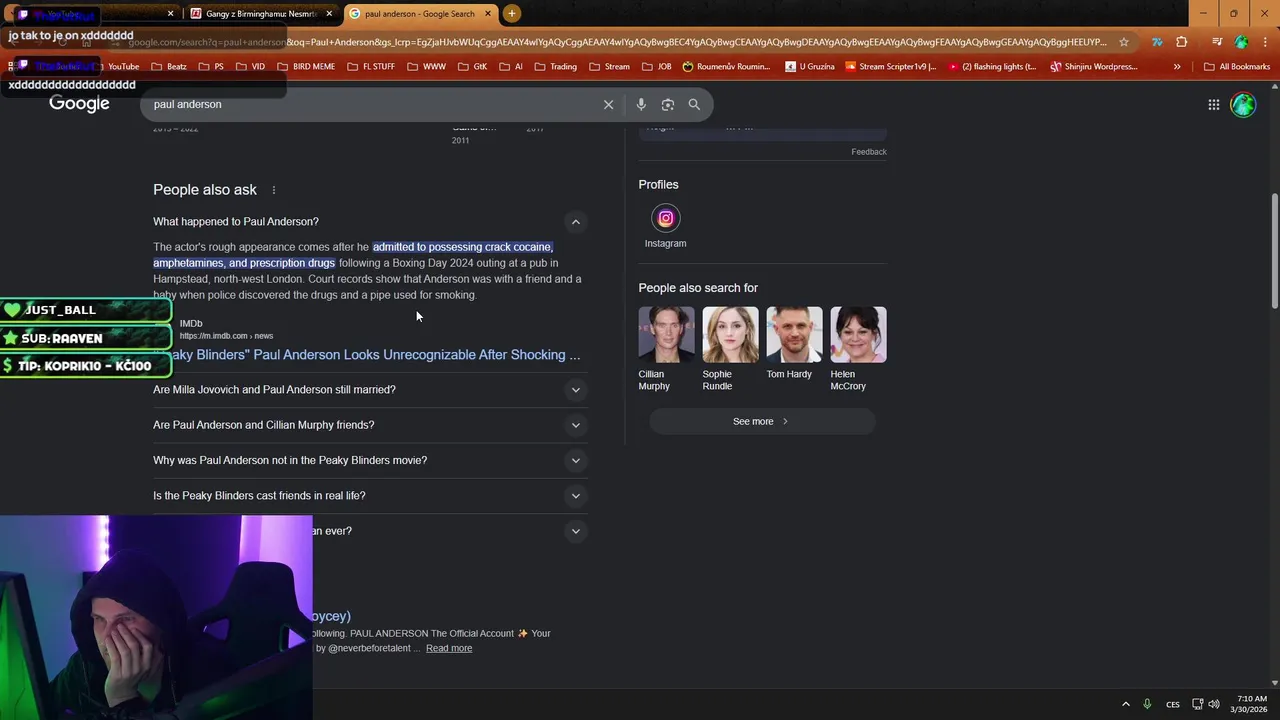
Task: Click the Feedback link
Action: (869, 152)
